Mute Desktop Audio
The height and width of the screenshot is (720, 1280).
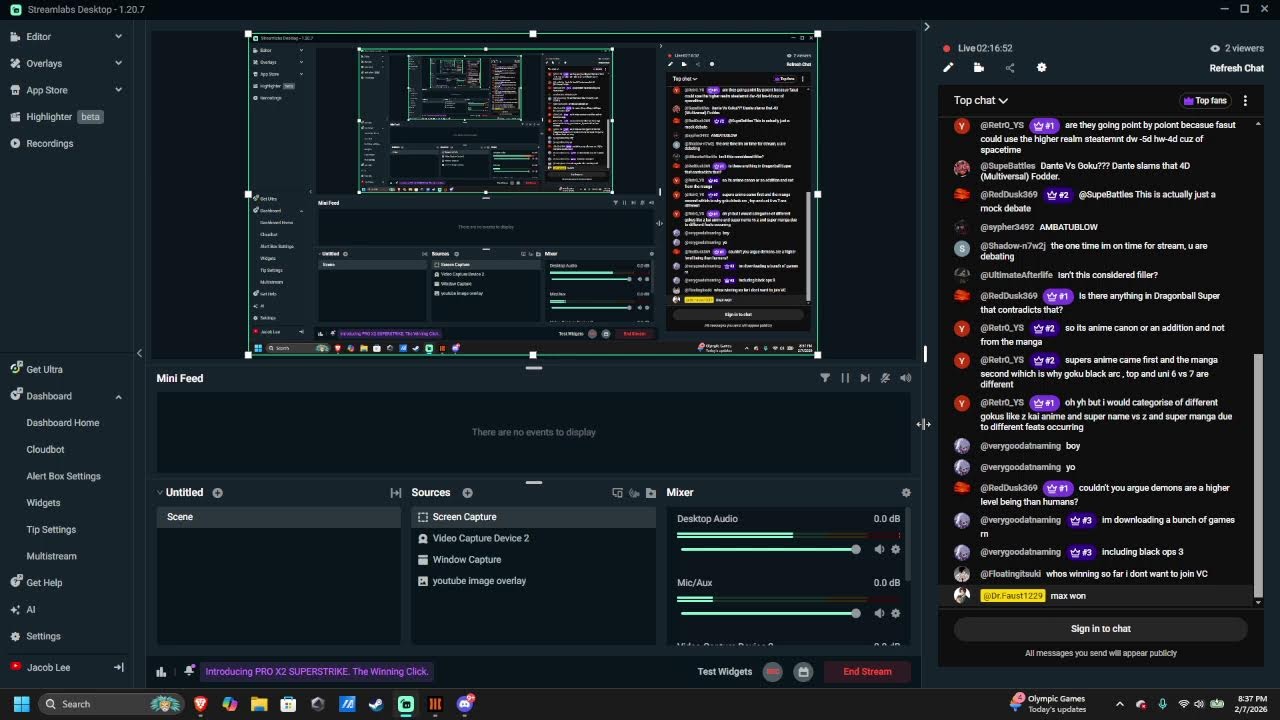tap(879, 549)
